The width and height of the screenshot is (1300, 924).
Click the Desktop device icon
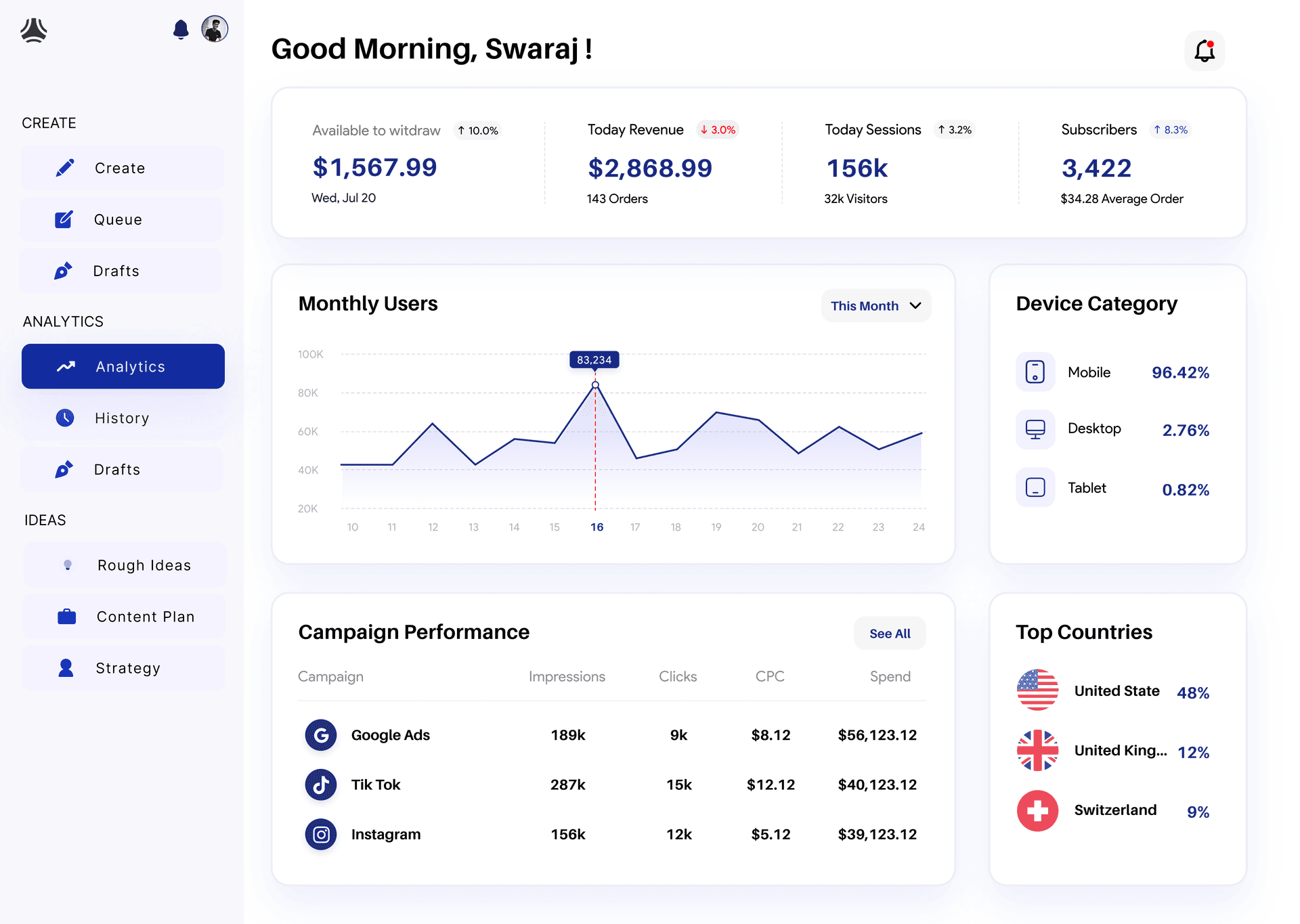[x=1035, y=429]
